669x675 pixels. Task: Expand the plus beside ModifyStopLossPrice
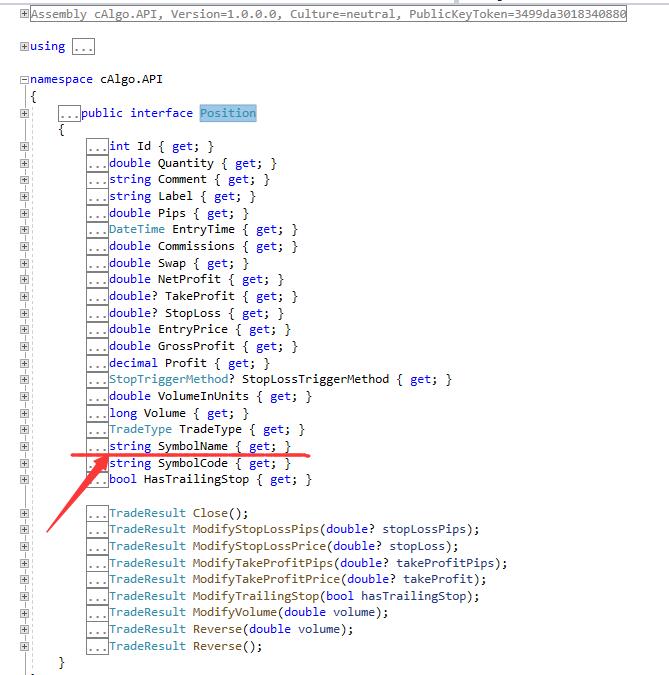(25, 546)
